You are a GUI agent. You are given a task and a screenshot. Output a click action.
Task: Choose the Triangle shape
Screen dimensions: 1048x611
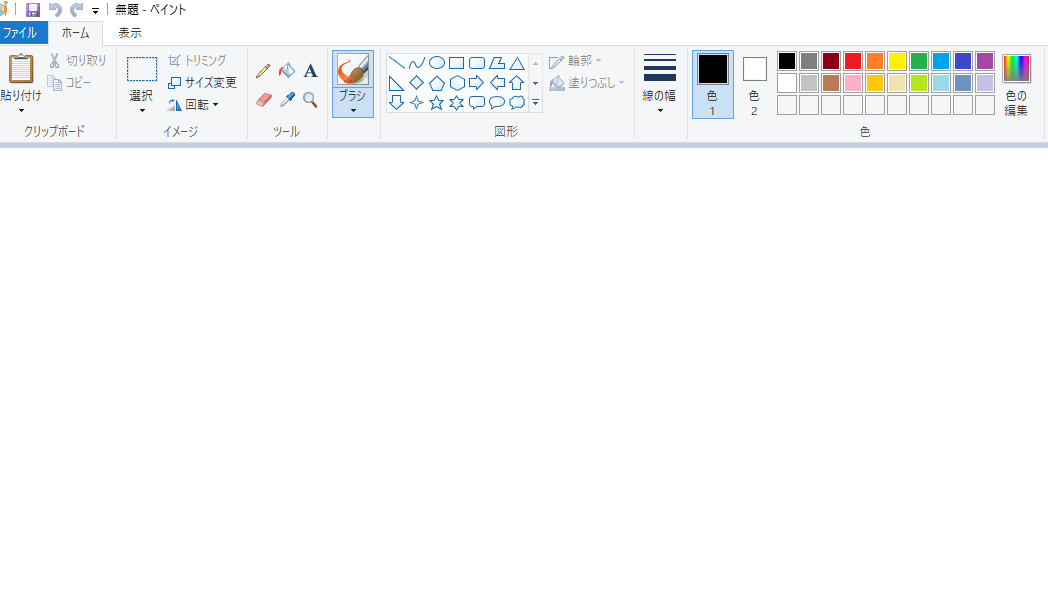[517, 63]
